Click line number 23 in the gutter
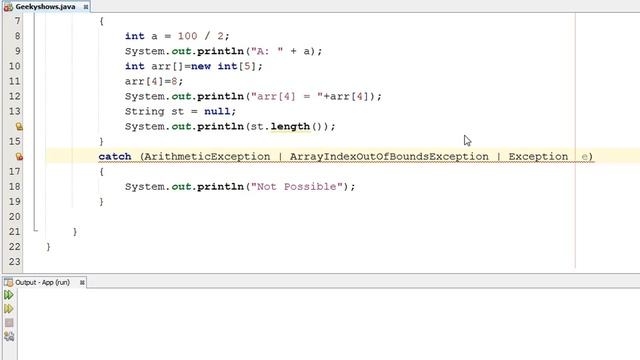The width and height of the screenshot is (640, 360). (14, 262)
